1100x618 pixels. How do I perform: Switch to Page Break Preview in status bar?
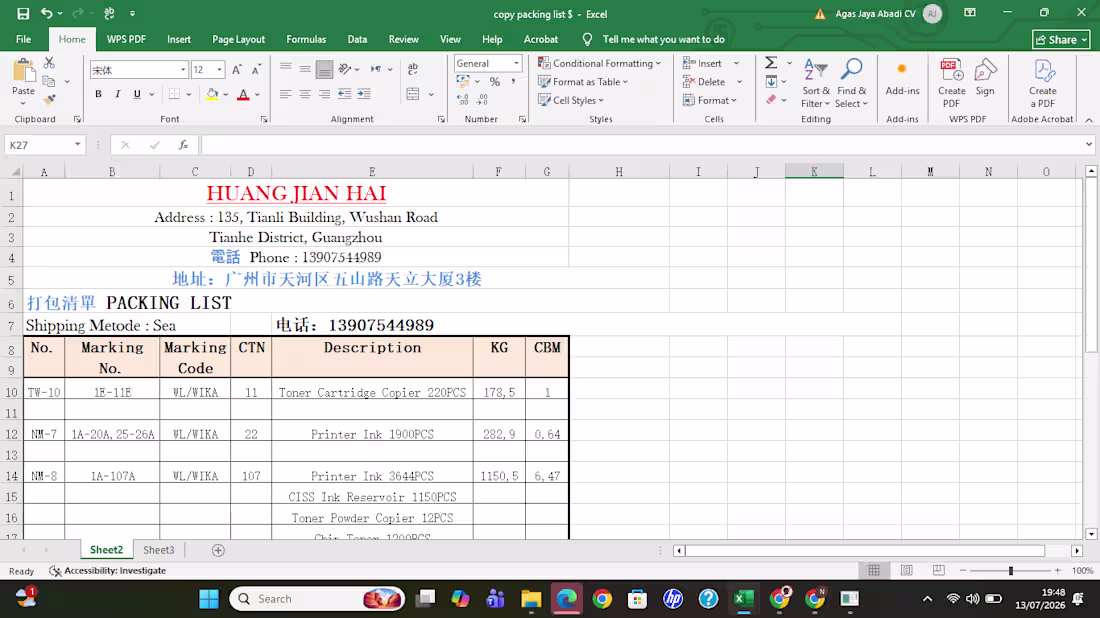tap(939, 570)
